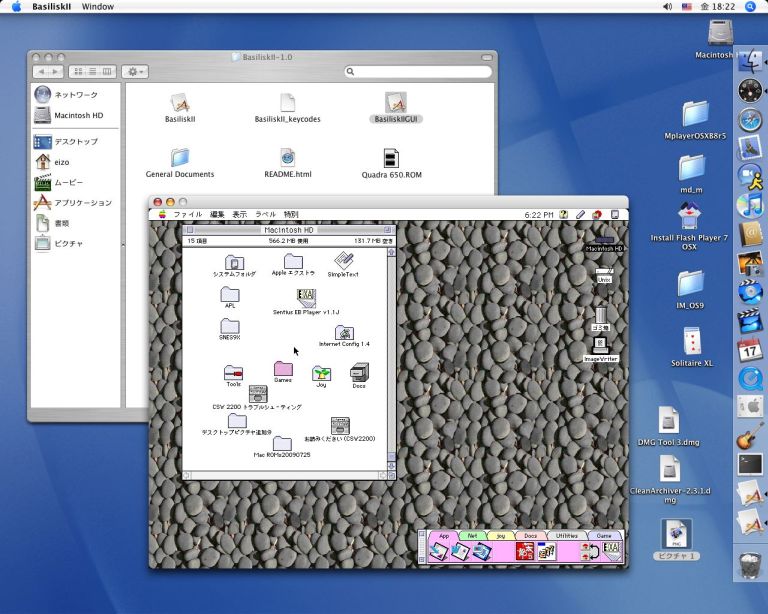The height and width of the screenshot is (614, 768).
Task: Open the 特別 menu
Action: click(291, 214)
